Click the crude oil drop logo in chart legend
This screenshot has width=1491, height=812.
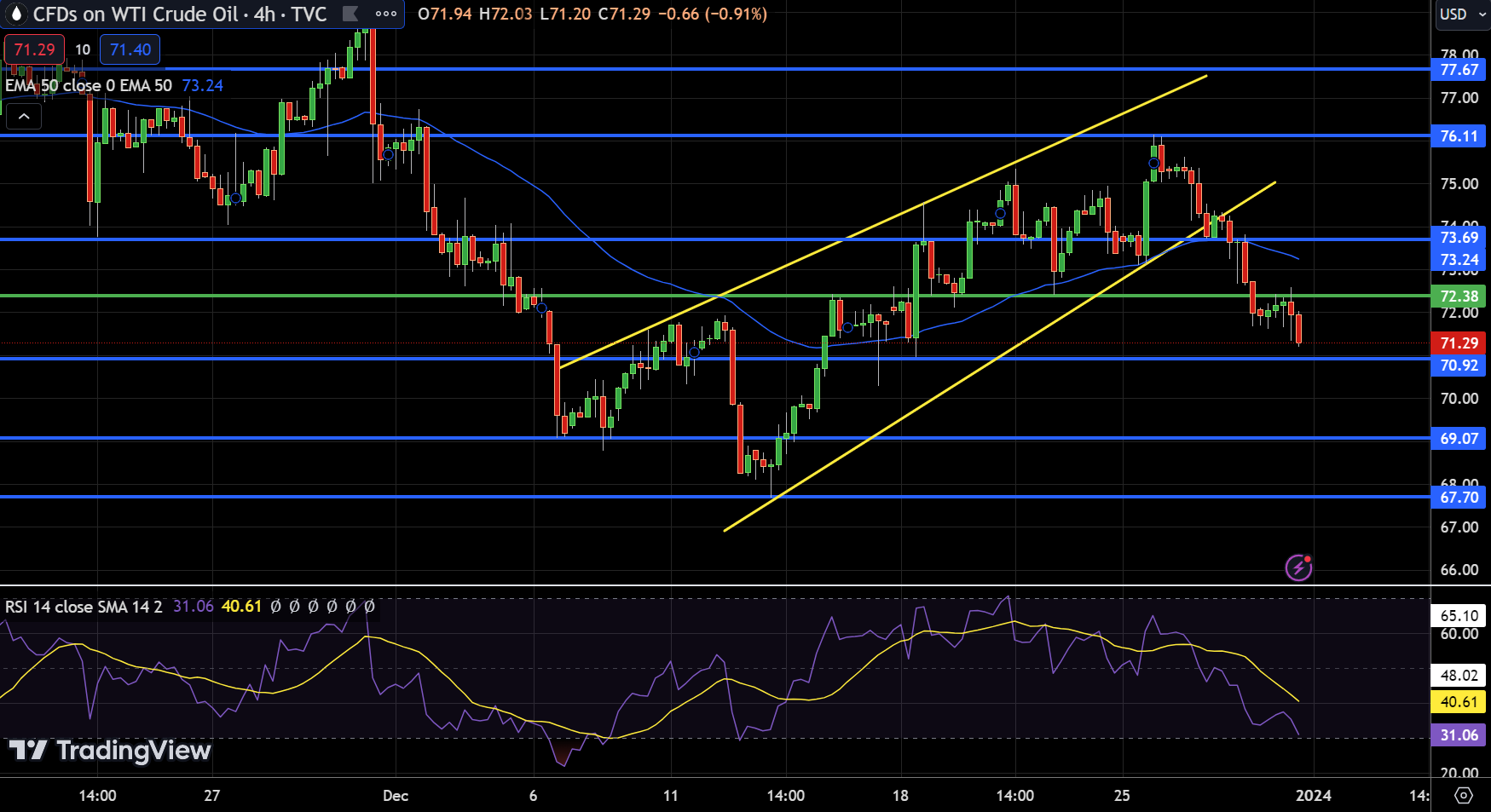pos(15,14)
